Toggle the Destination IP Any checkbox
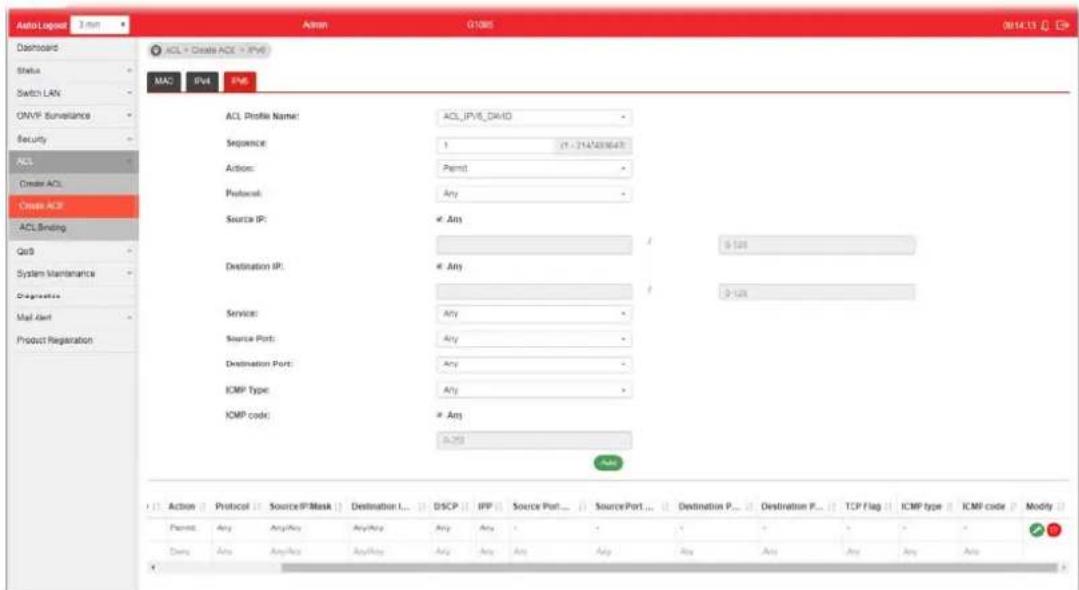The width and height of the screenshot is (1079, 590). pyautogui.click(x=440, y=266)
